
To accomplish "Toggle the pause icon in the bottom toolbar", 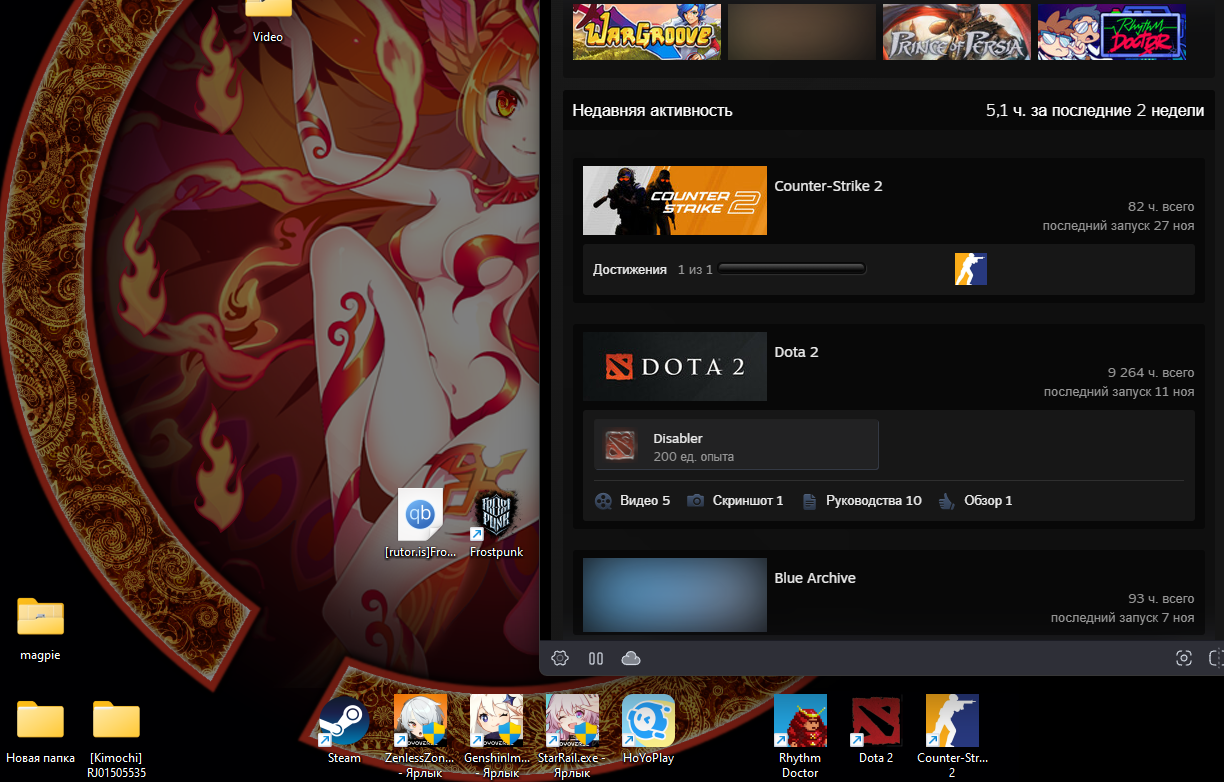I will pyautogui.click(x=596, y=658).
